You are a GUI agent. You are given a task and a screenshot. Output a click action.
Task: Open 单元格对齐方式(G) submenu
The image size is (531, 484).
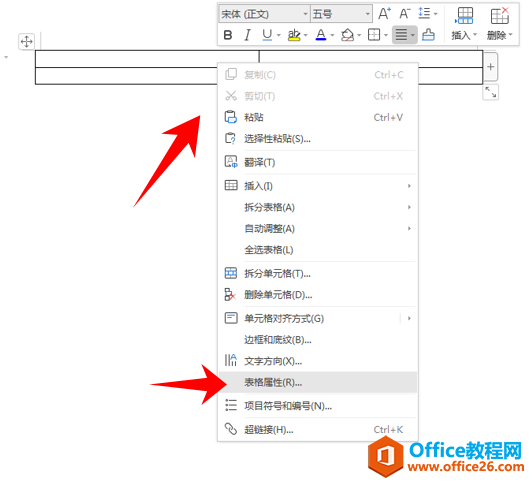[317, 318]
